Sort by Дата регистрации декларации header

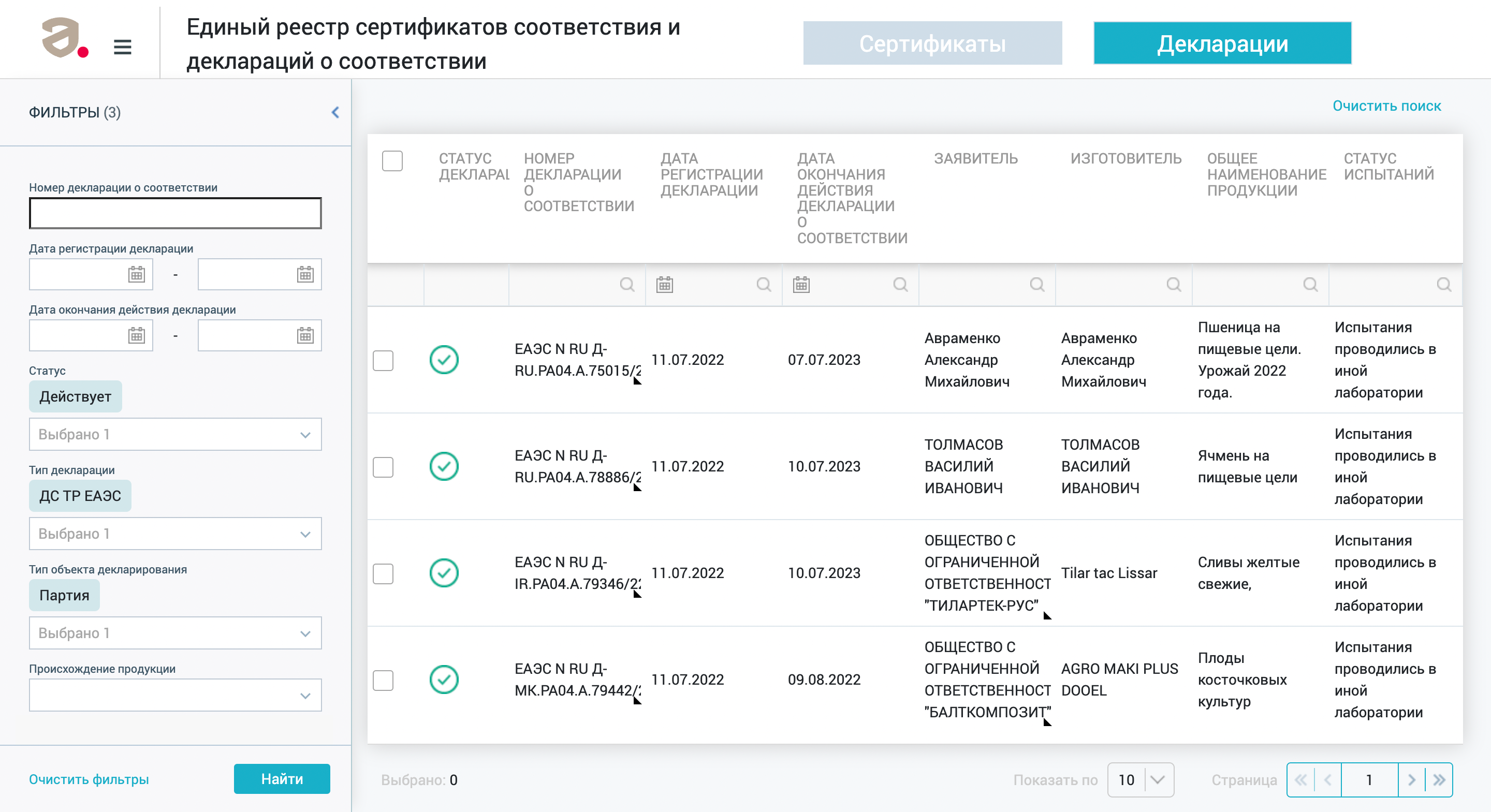tap(711, 174)
